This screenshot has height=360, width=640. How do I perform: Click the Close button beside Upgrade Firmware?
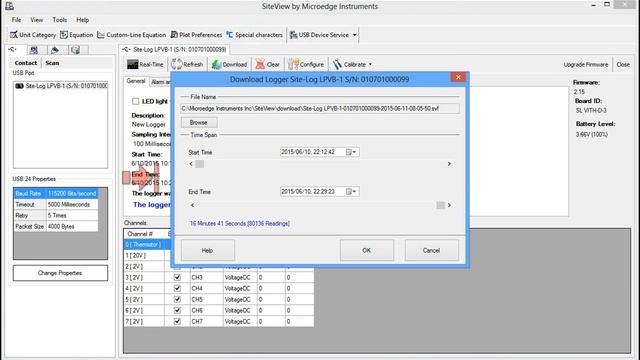coord(623,64)
